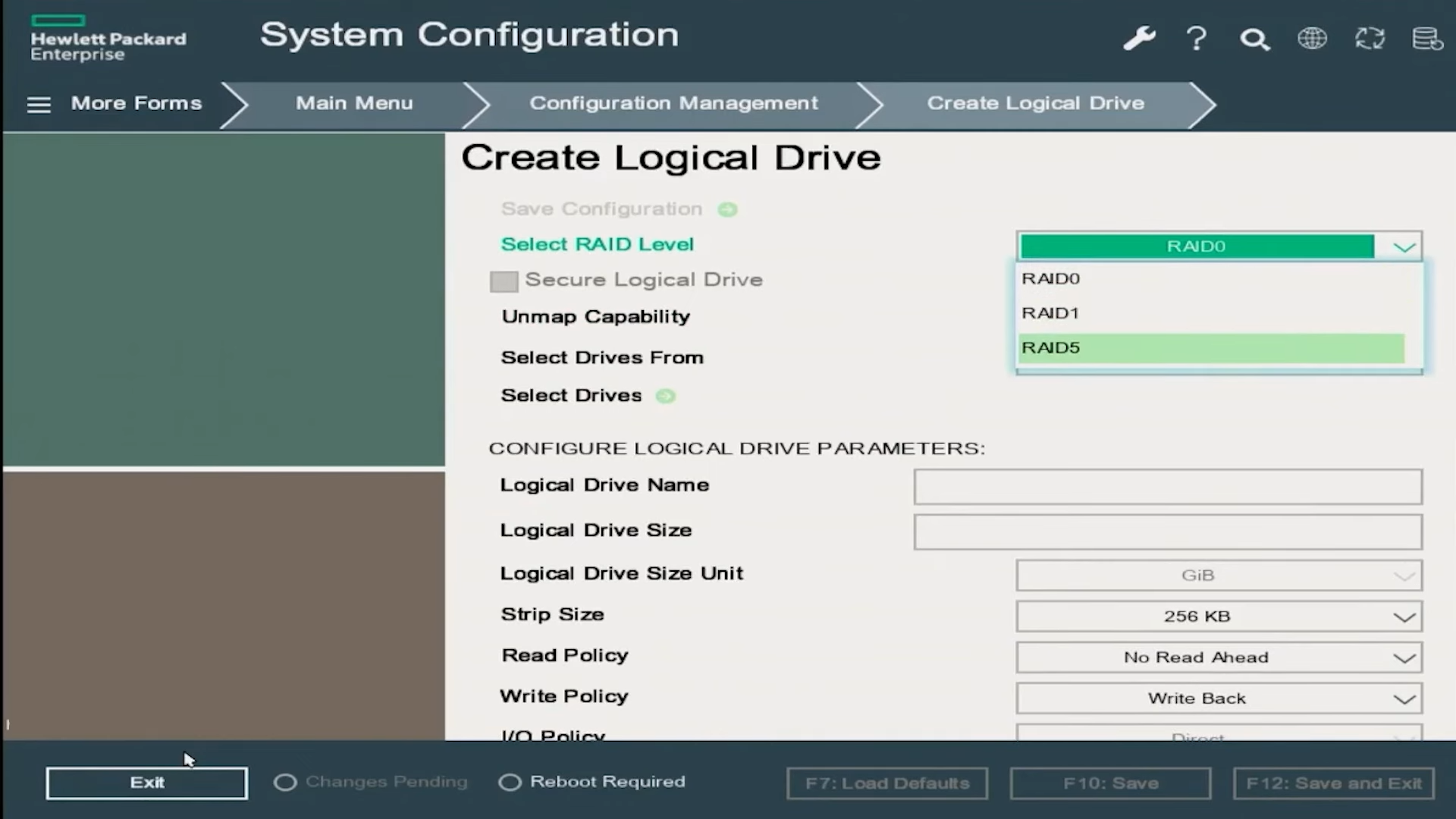Open help via question mark icon

tap(1197, 38)
